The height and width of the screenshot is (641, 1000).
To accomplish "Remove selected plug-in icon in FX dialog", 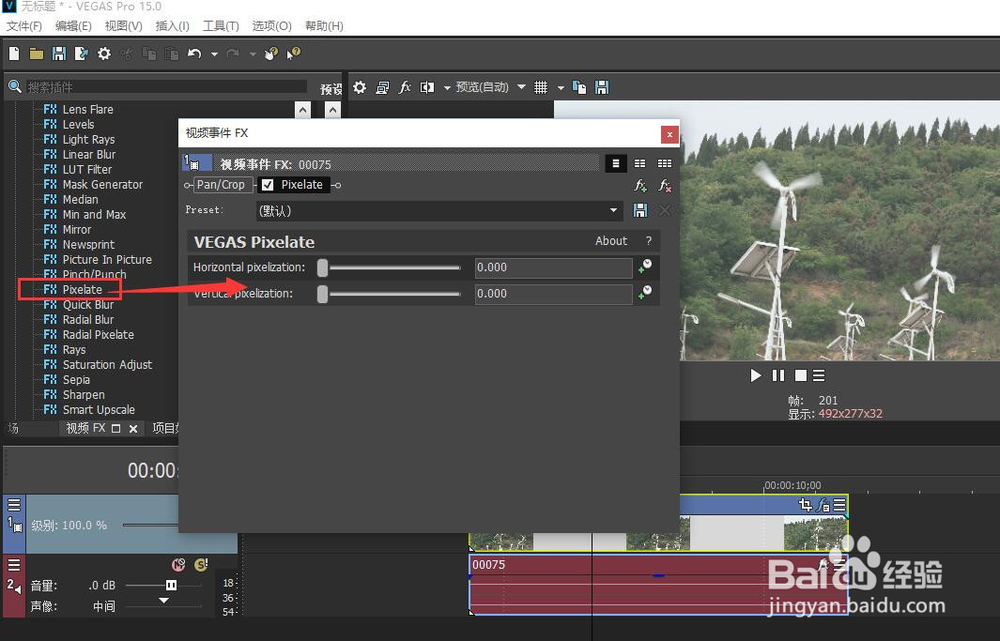I will 665,186.
